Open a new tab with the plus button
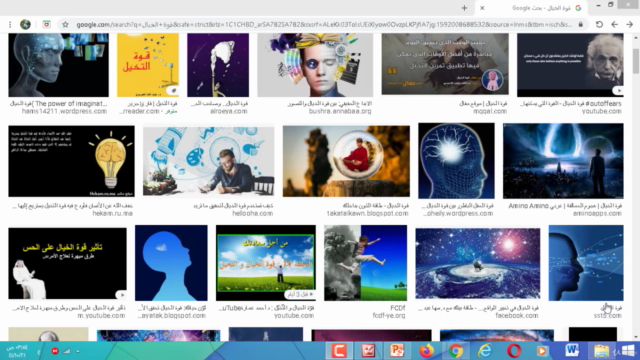640x360 pixels. pos(464,8)
